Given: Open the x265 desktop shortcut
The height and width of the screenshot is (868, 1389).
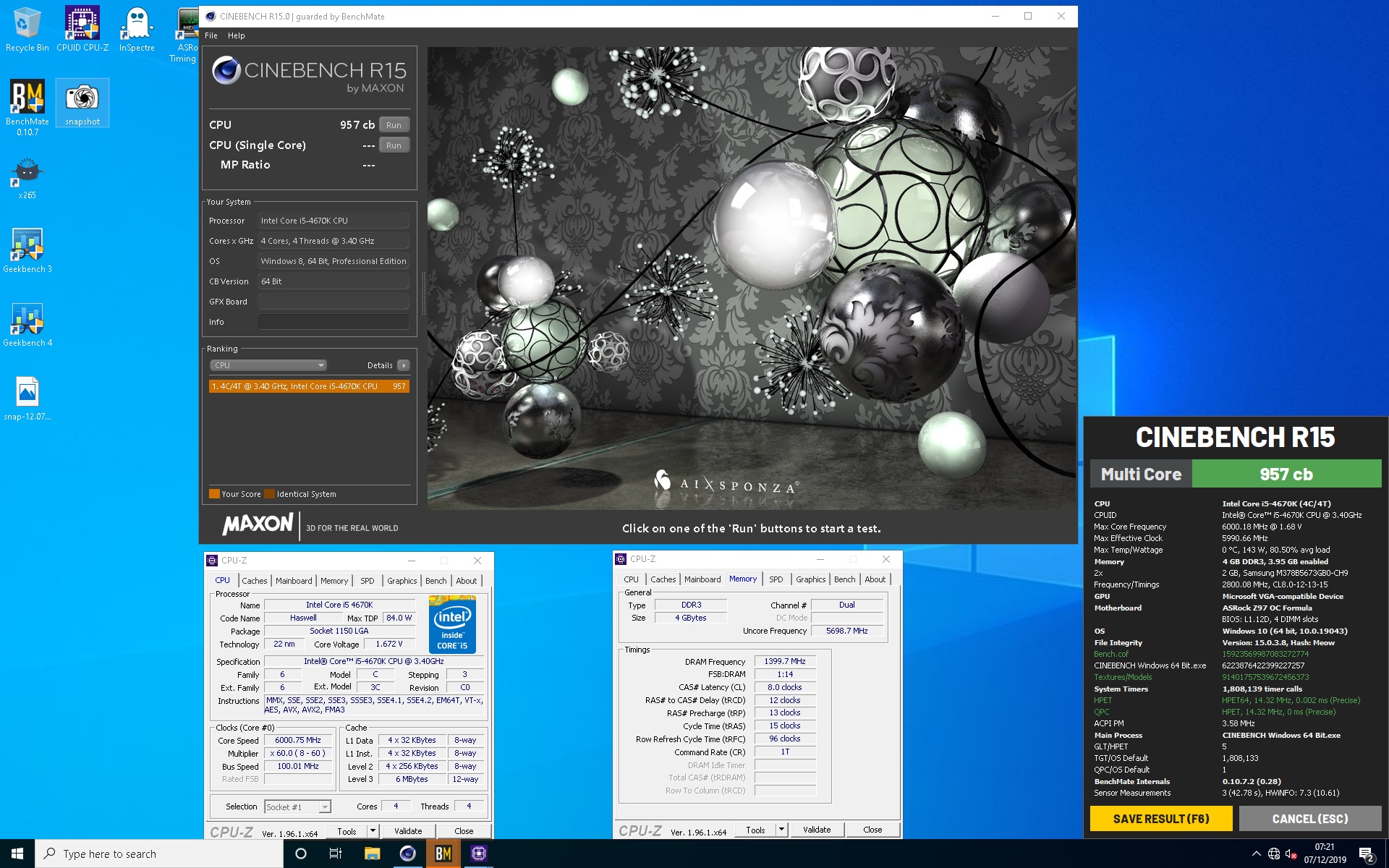Looking at the screenshot, I should 27,179.
